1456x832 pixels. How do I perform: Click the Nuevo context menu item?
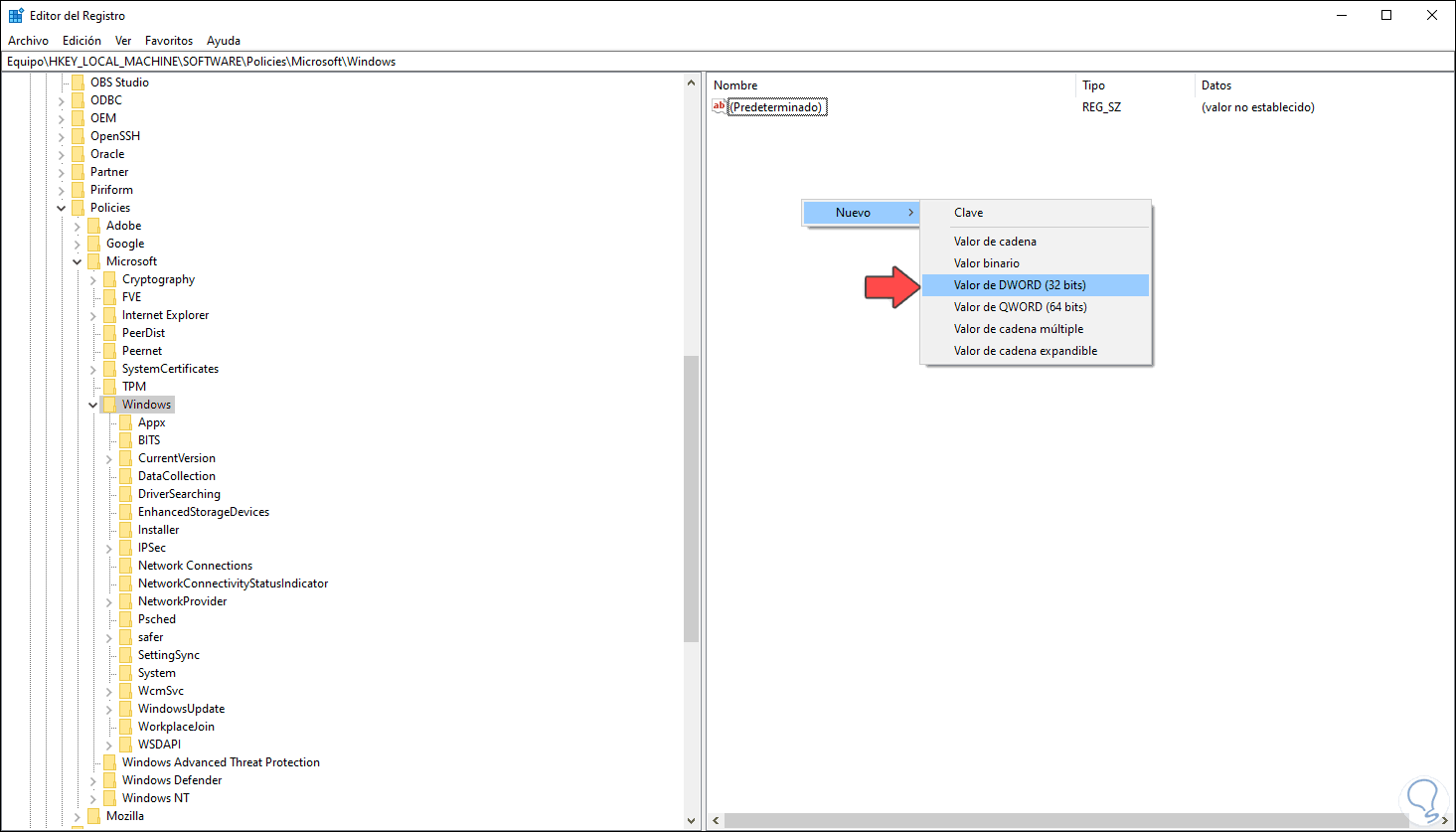click(x=861, y=213)
